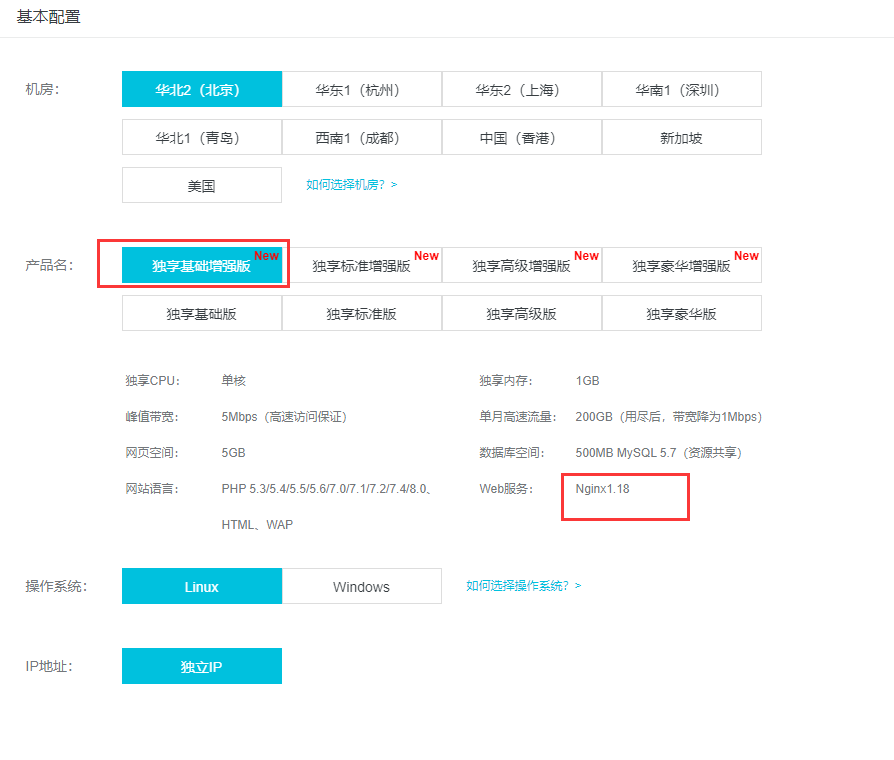The width and height of the screenshot is (894, 760).
Task: Click the 5Mbps peak bandwidth value
Action: click(284, 417)
